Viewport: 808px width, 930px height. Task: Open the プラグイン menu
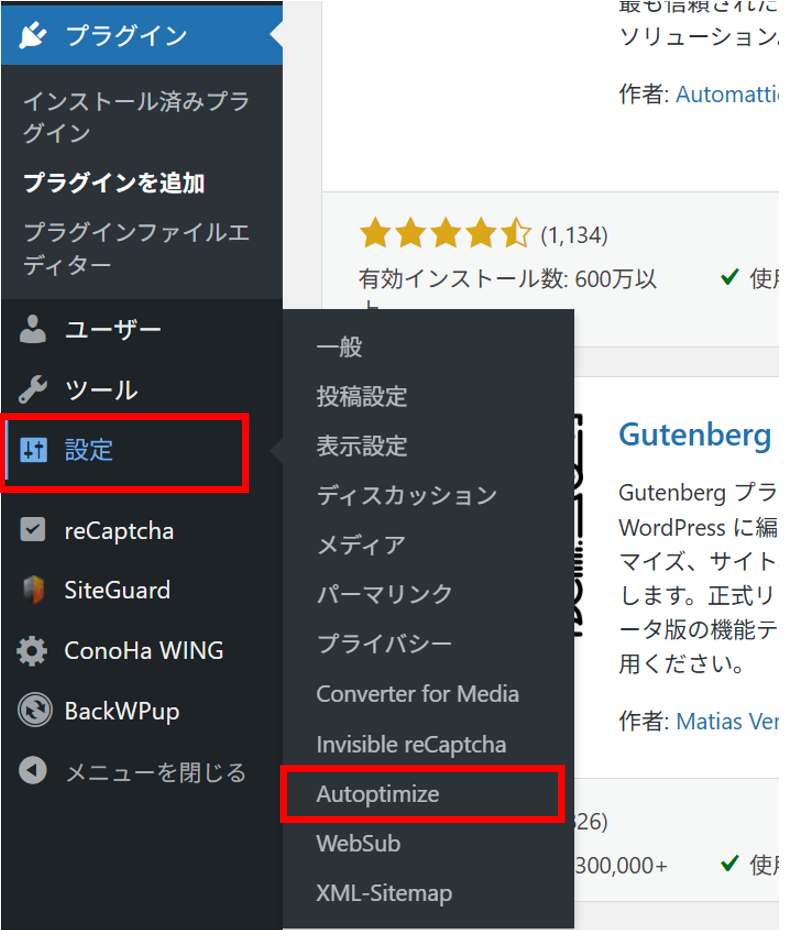(x=142, y=35)
